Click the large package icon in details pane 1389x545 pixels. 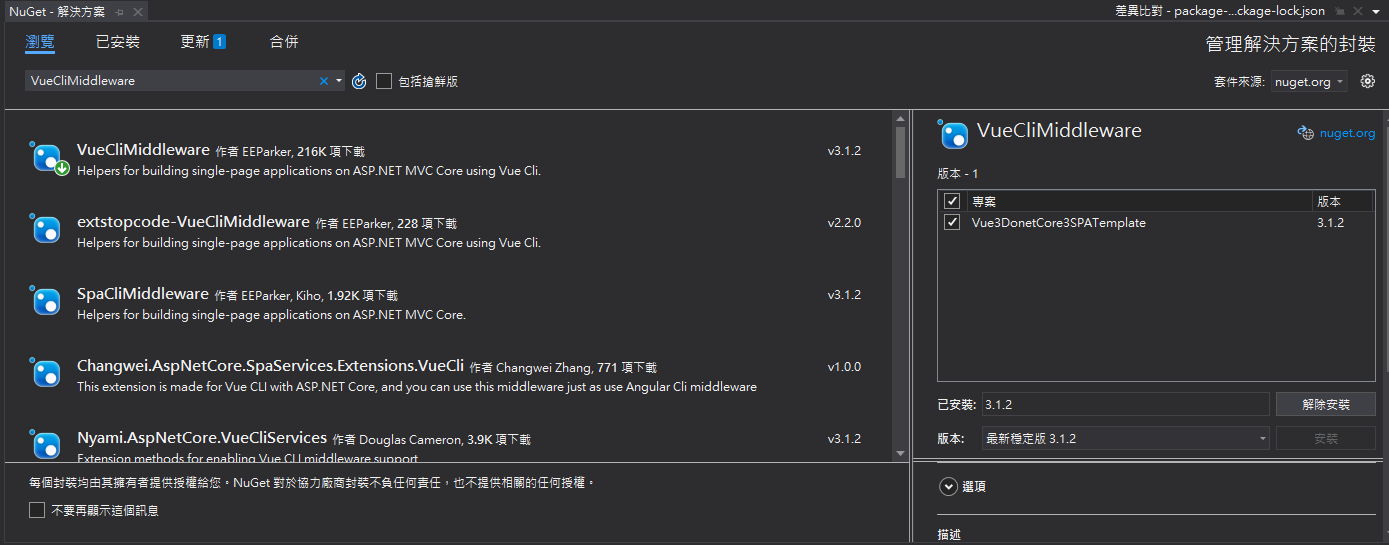pos(953,134)
